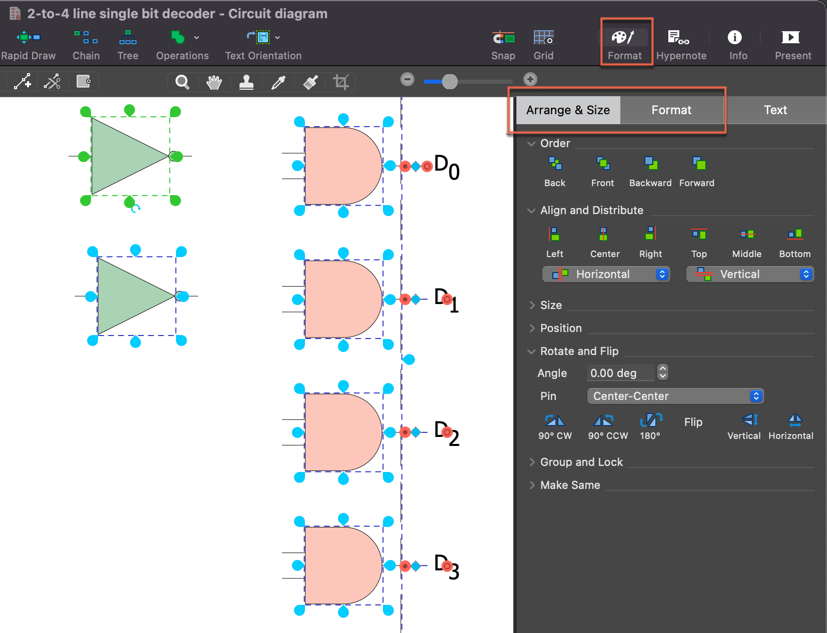Image resolution: width=827 pixels, height=633 pixels.
Task: Click the Text Orientation icon
Action: point(259,37)
